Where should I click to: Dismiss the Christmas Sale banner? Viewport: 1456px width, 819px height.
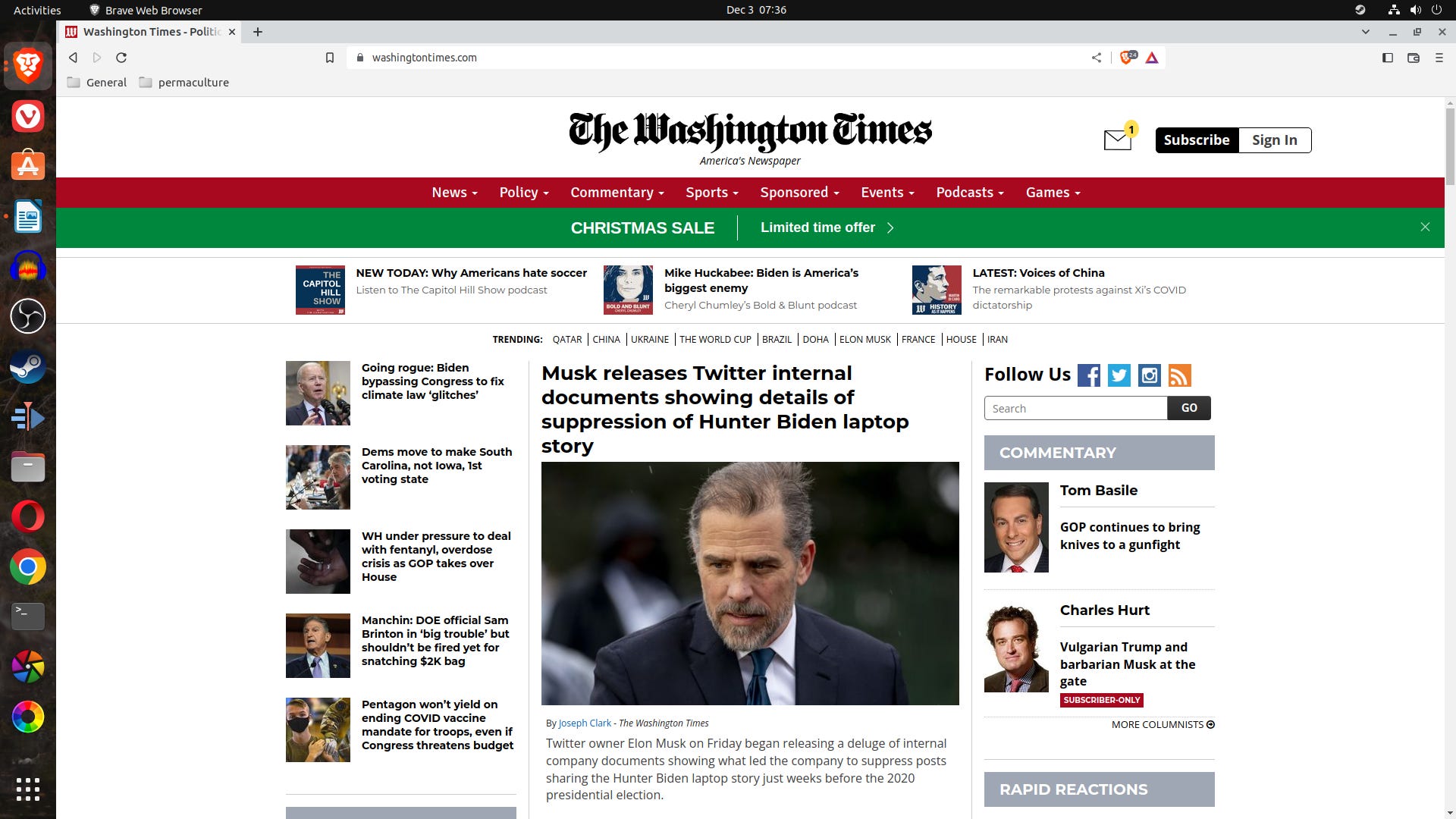1425,227
